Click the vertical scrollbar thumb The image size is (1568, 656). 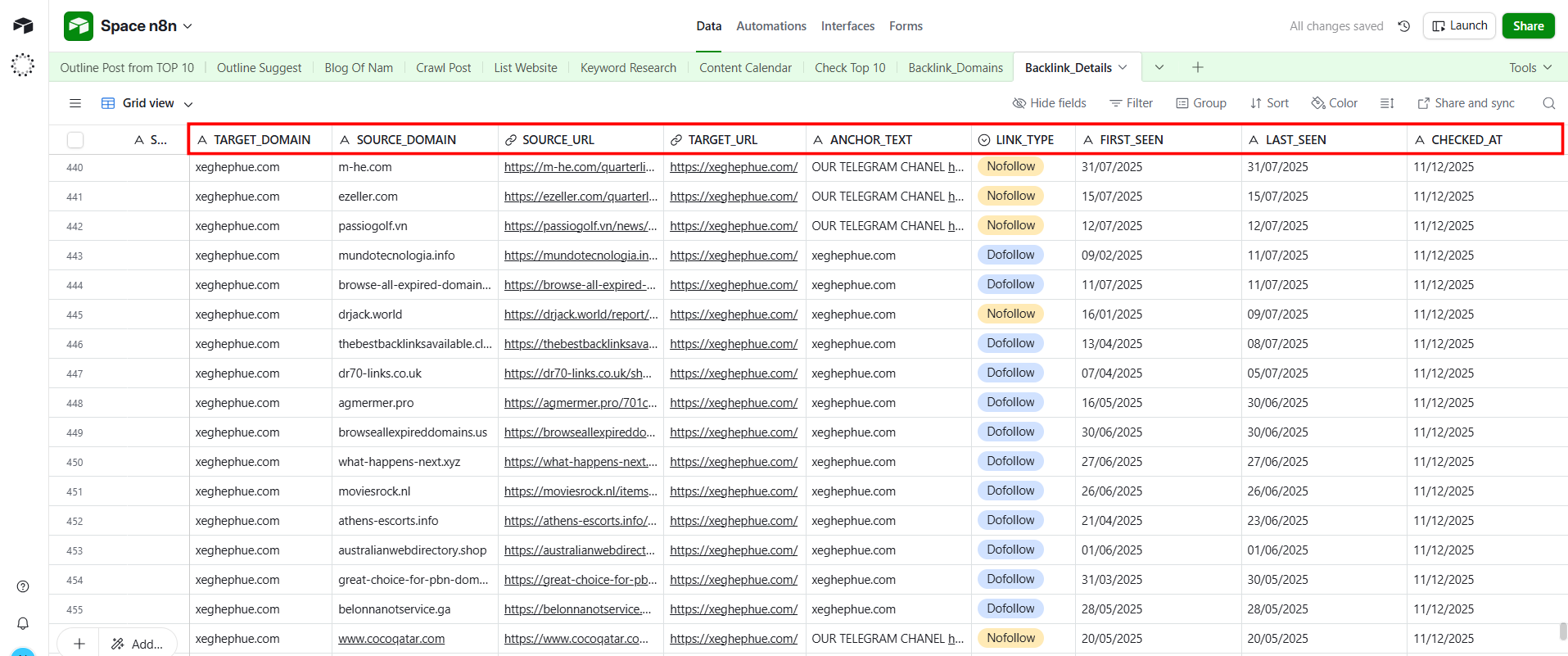1563,631
